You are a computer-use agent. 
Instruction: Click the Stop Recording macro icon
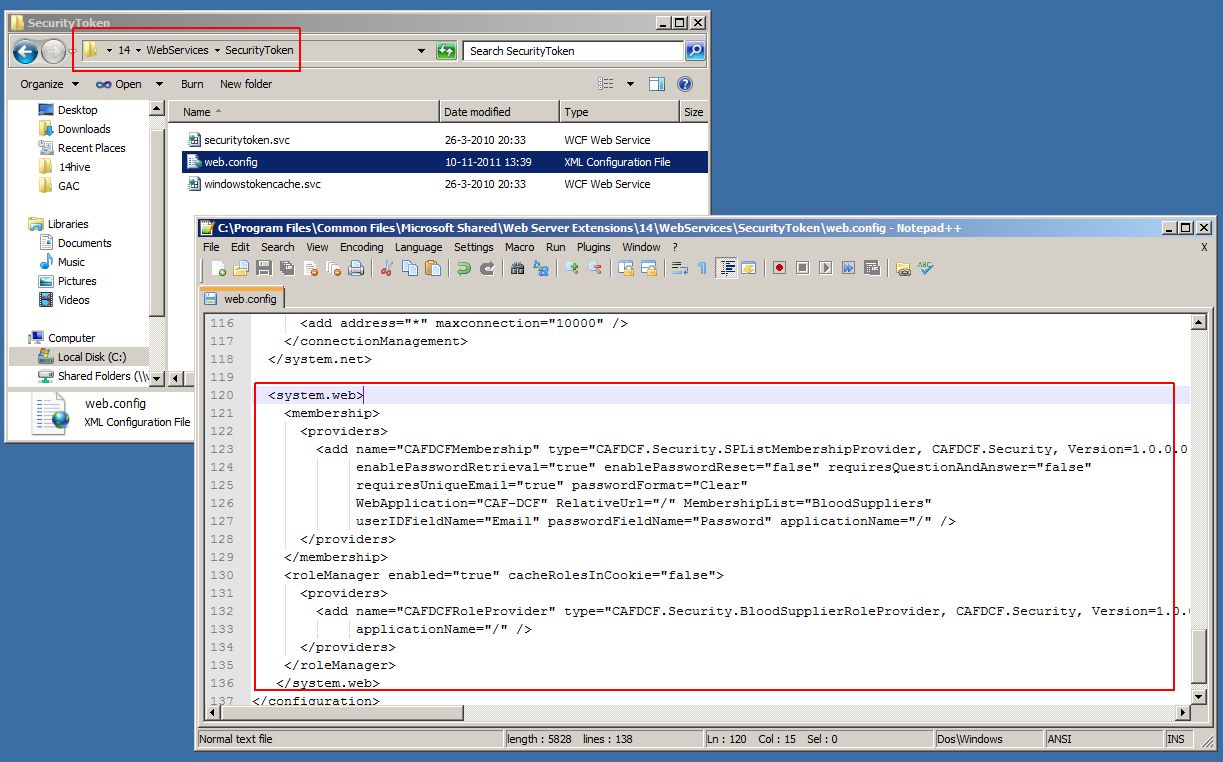[802, 268]
